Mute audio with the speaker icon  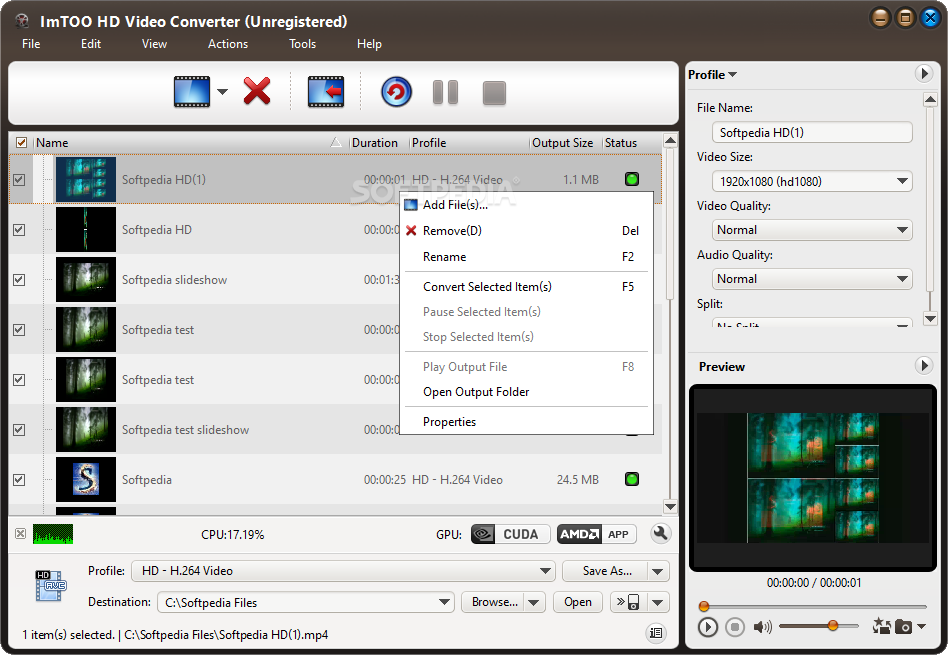(762, 627)
